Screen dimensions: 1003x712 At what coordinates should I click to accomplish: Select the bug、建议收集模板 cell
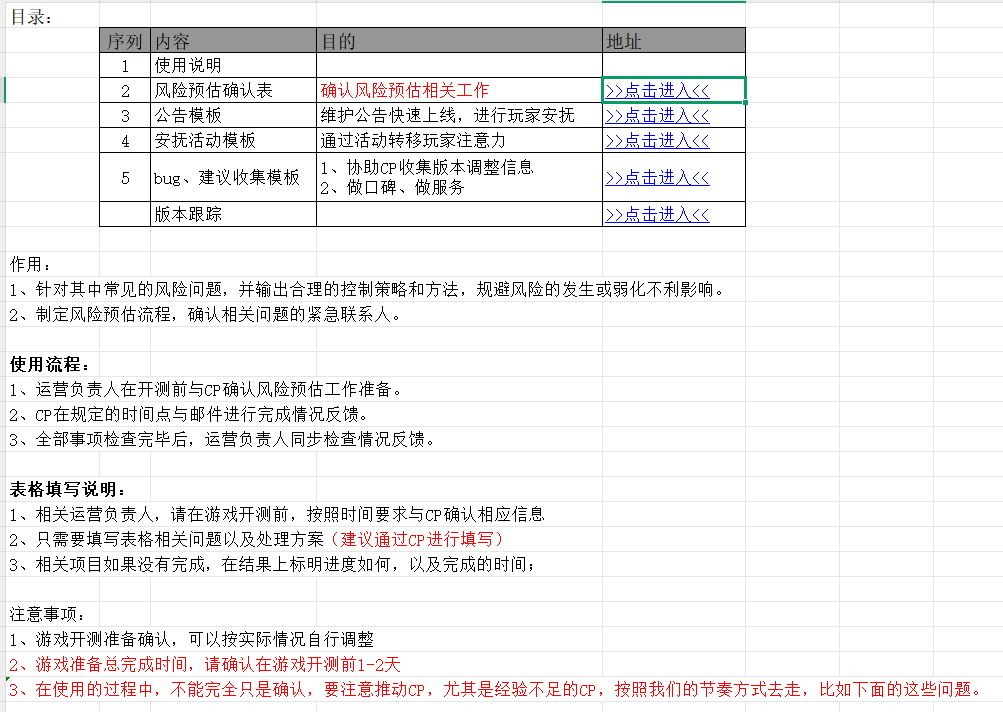point(233,177)
